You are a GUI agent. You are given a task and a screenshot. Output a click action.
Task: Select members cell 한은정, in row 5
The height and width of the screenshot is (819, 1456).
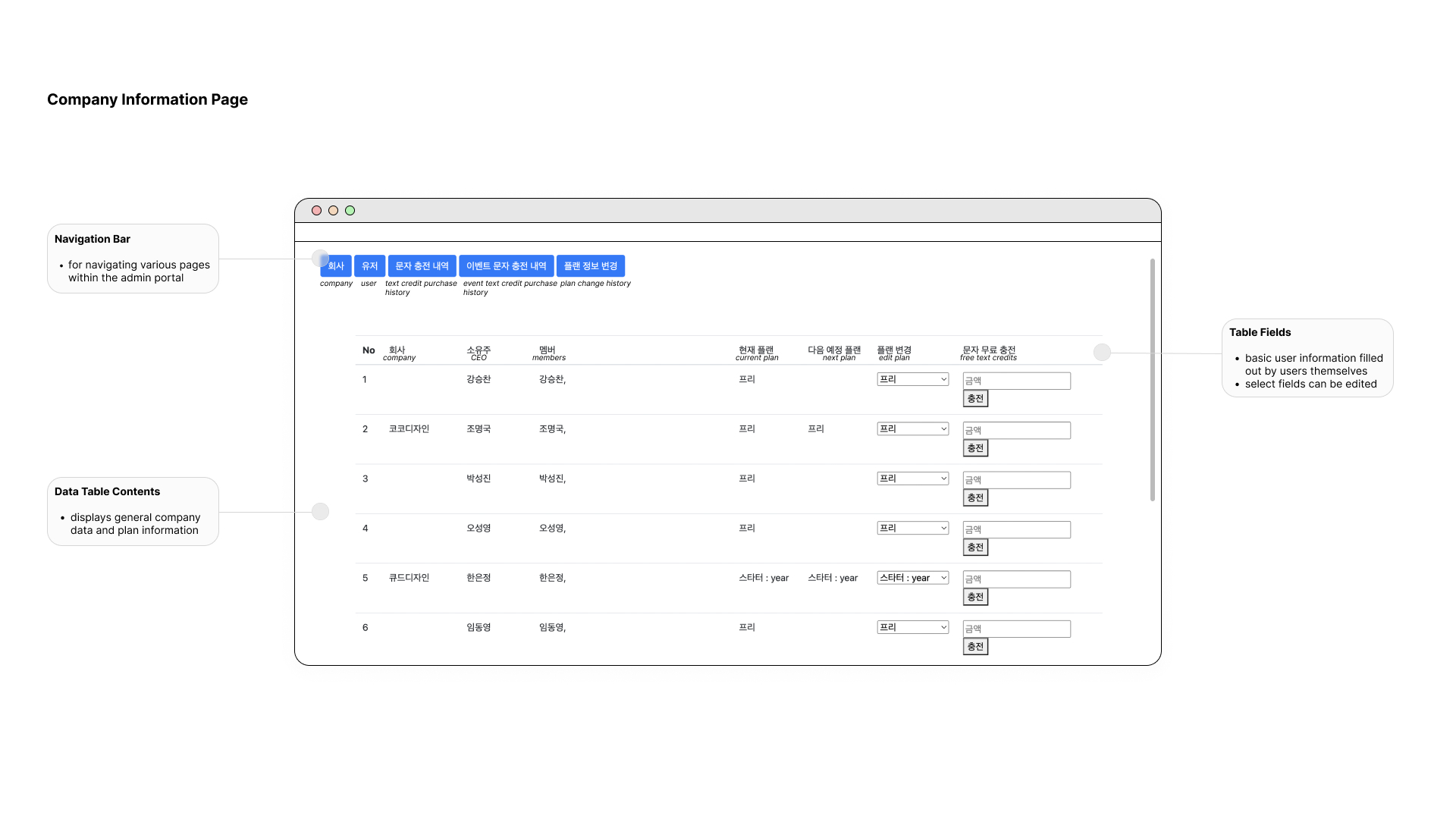click(552, 578)
